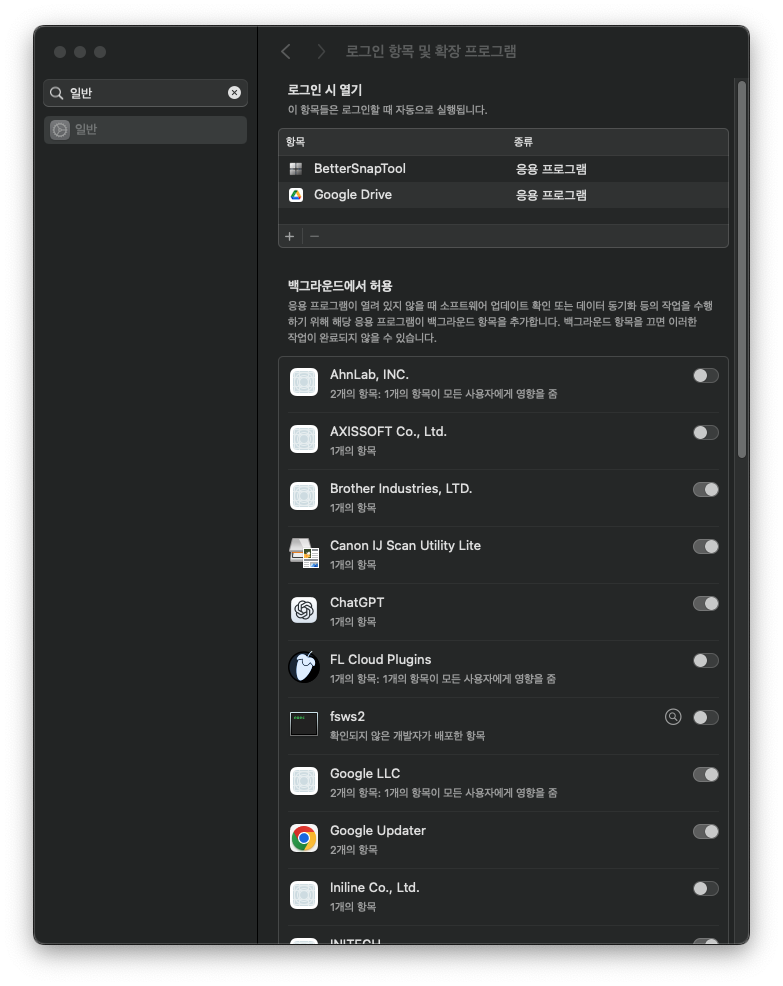Click the Google Updater item name
This screenshot has height=986, width=783.
(377, 831)
